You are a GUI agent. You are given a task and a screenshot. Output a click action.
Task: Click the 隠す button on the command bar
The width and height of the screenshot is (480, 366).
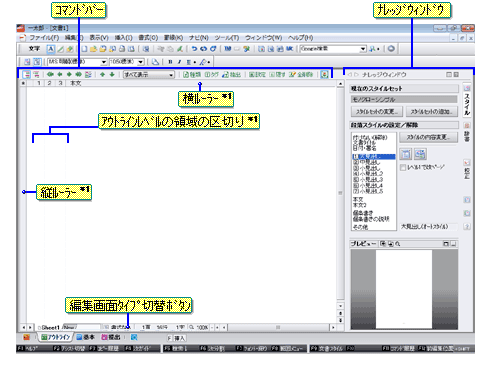277,74
